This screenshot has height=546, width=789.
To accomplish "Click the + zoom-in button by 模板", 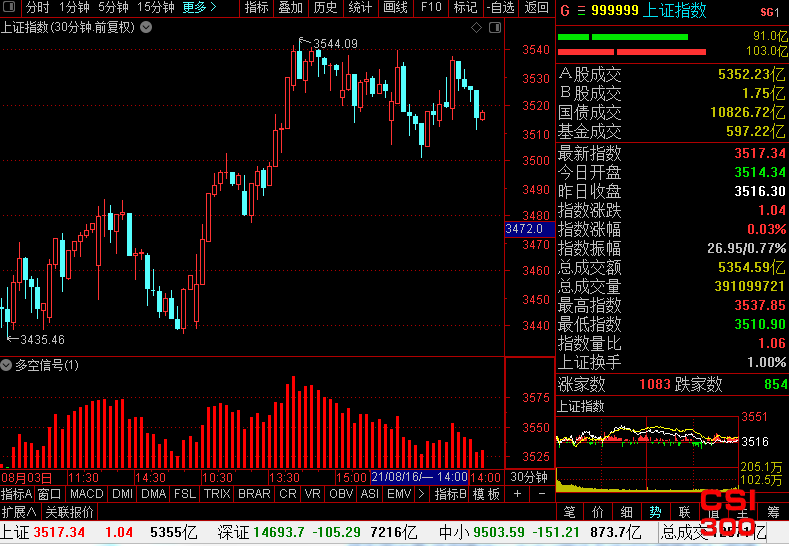I will point(517,494).
